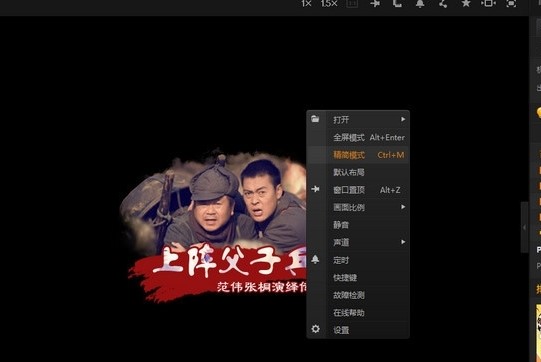Click the pin-window icon in top toolbar
This screenshot has width=541, height=362.
(375, 3)
